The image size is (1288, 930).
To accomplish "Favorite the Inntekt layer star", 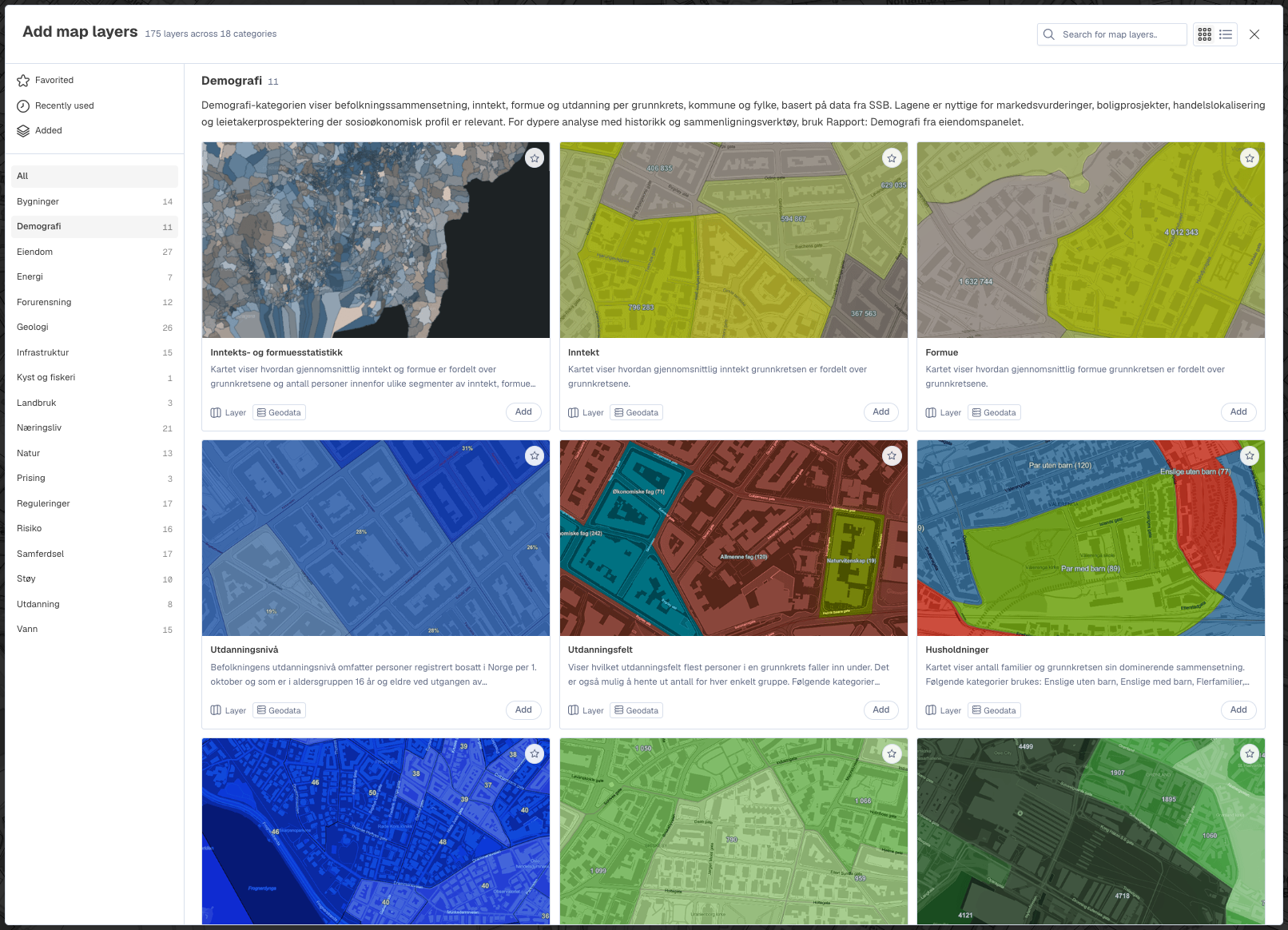I will point(892,158).
